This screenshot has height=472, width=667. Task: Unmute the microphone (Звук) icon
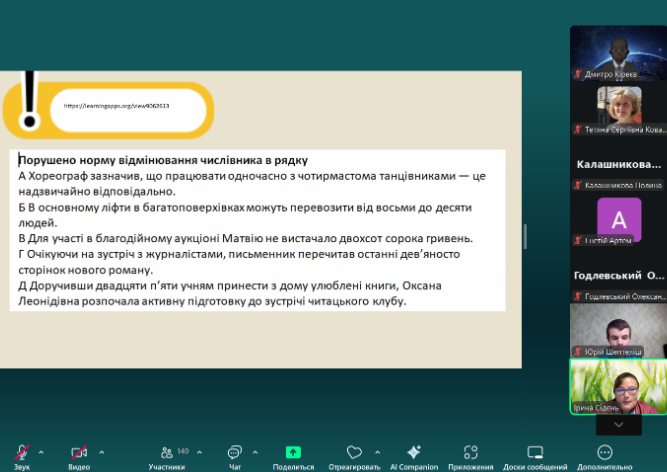(21, 452)
